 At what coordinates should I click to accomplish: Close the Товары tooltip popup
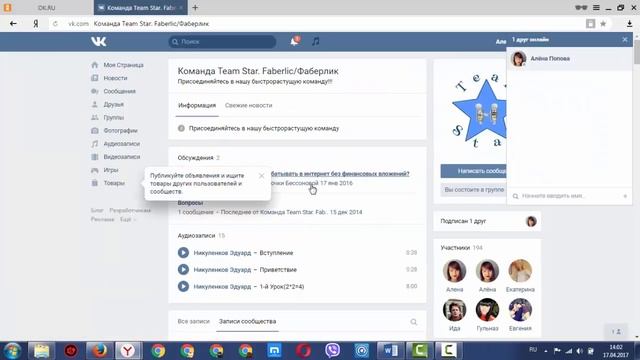[262, 176]
